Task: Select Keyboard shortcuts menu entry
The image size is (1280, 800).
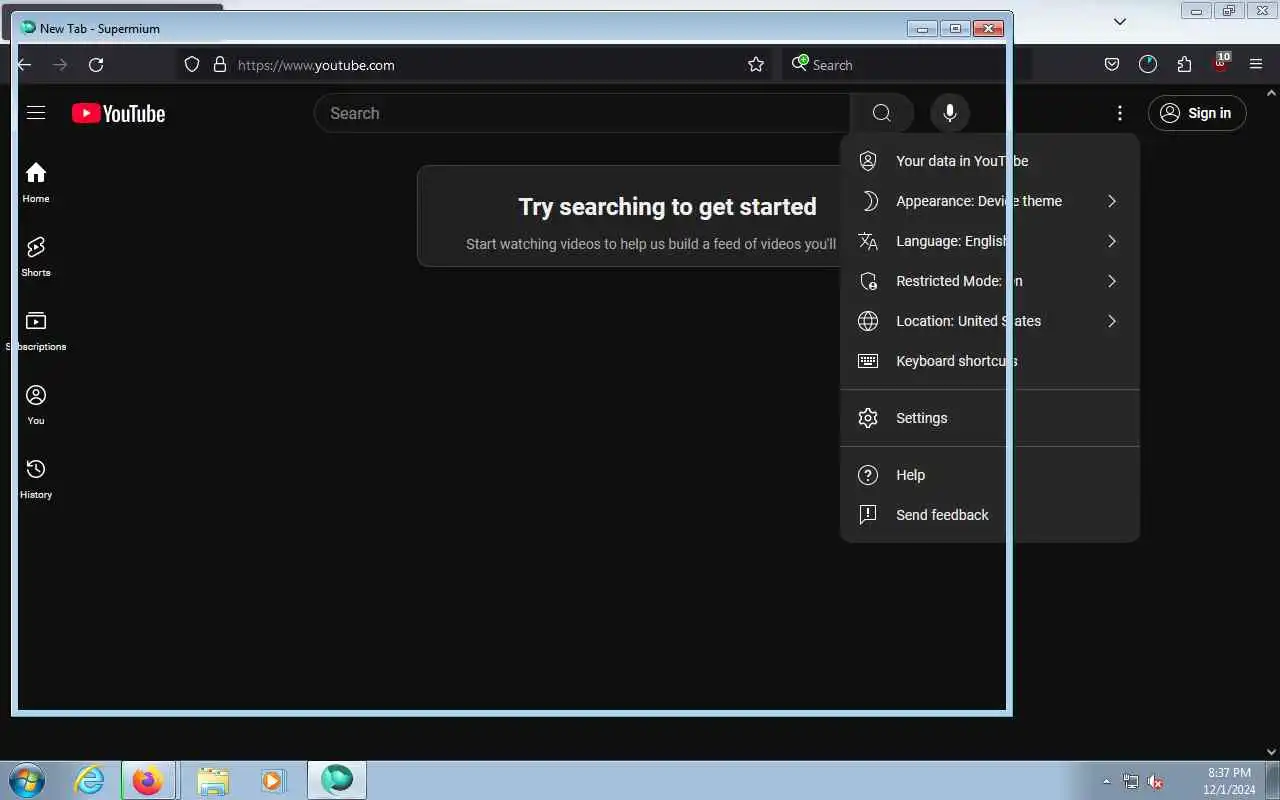Action: coord(990,361)
